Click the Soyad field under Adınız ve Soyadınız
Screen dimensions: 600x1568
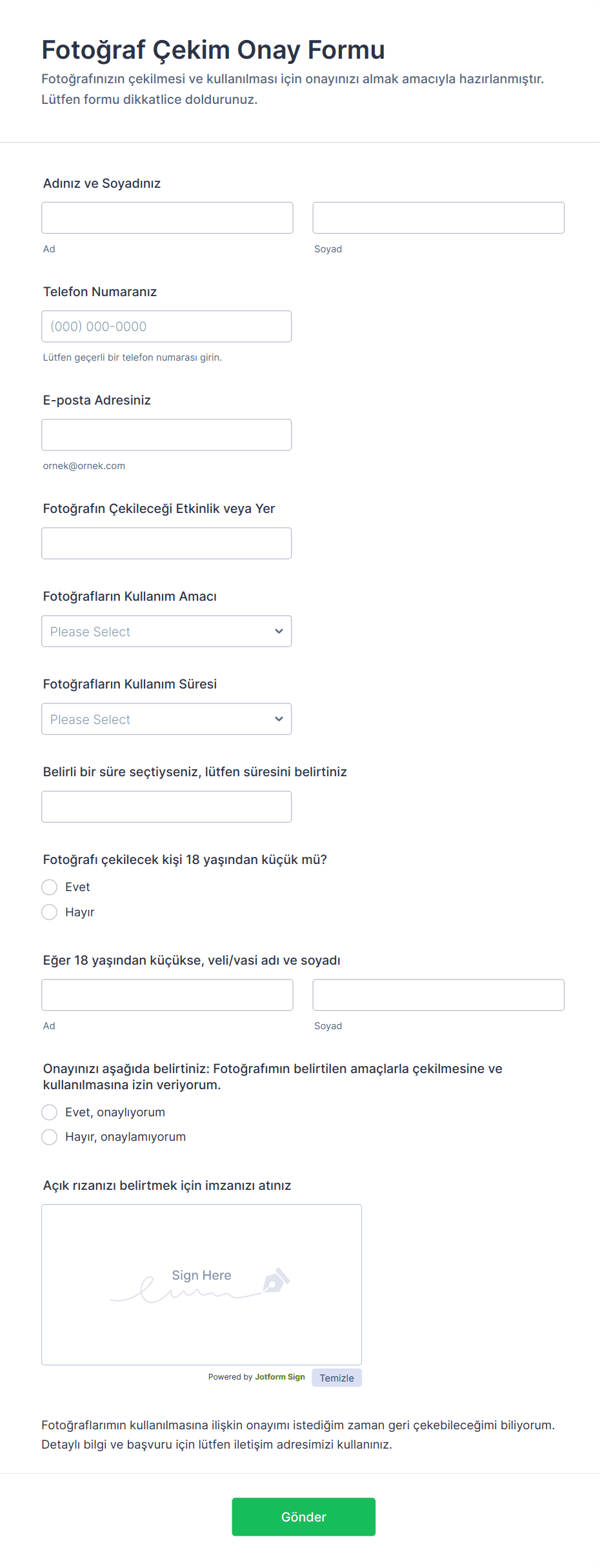pyautogui.click(x=438, y=218)
